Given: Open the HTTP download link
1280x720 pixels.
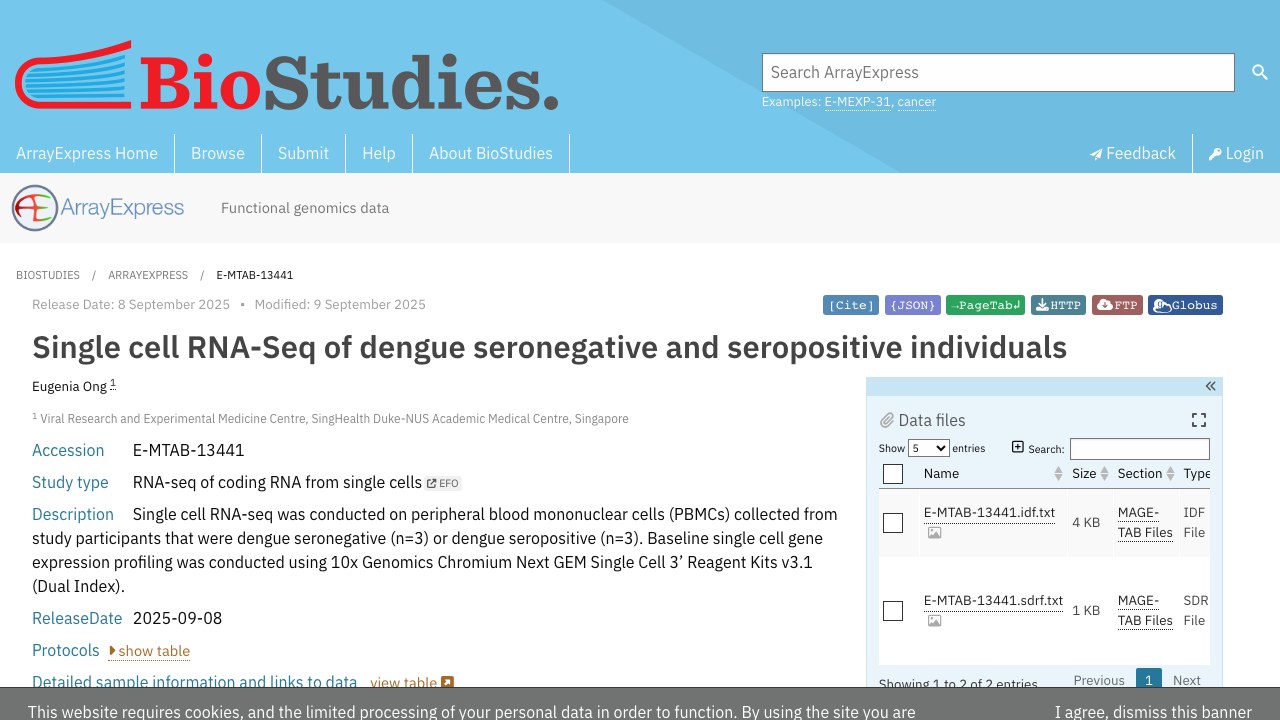Looking at the screenshot, I should point(1058,305).
